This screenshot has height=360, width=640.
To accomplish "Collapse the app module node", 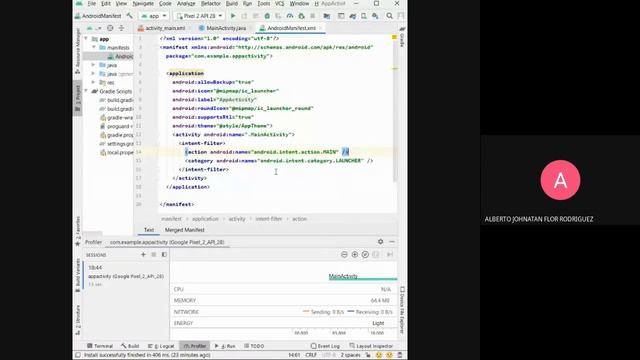I will click(x=86, y=39).
